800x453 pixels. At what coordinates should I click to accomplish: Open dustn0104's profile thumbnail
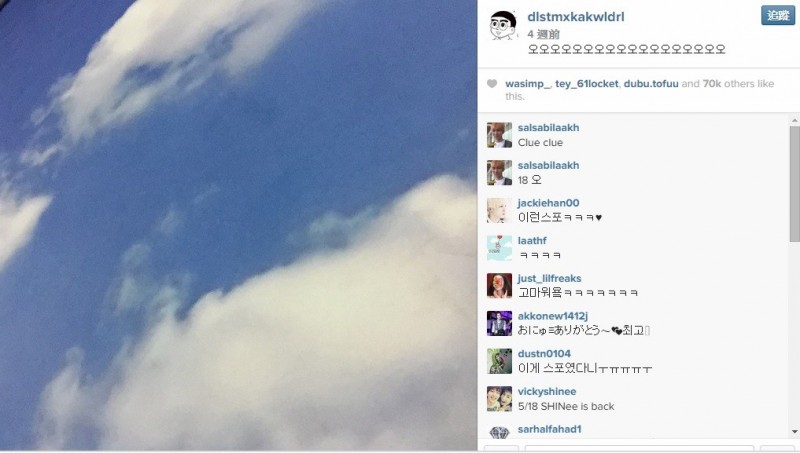pyautogui.click(x=499, y=361)
